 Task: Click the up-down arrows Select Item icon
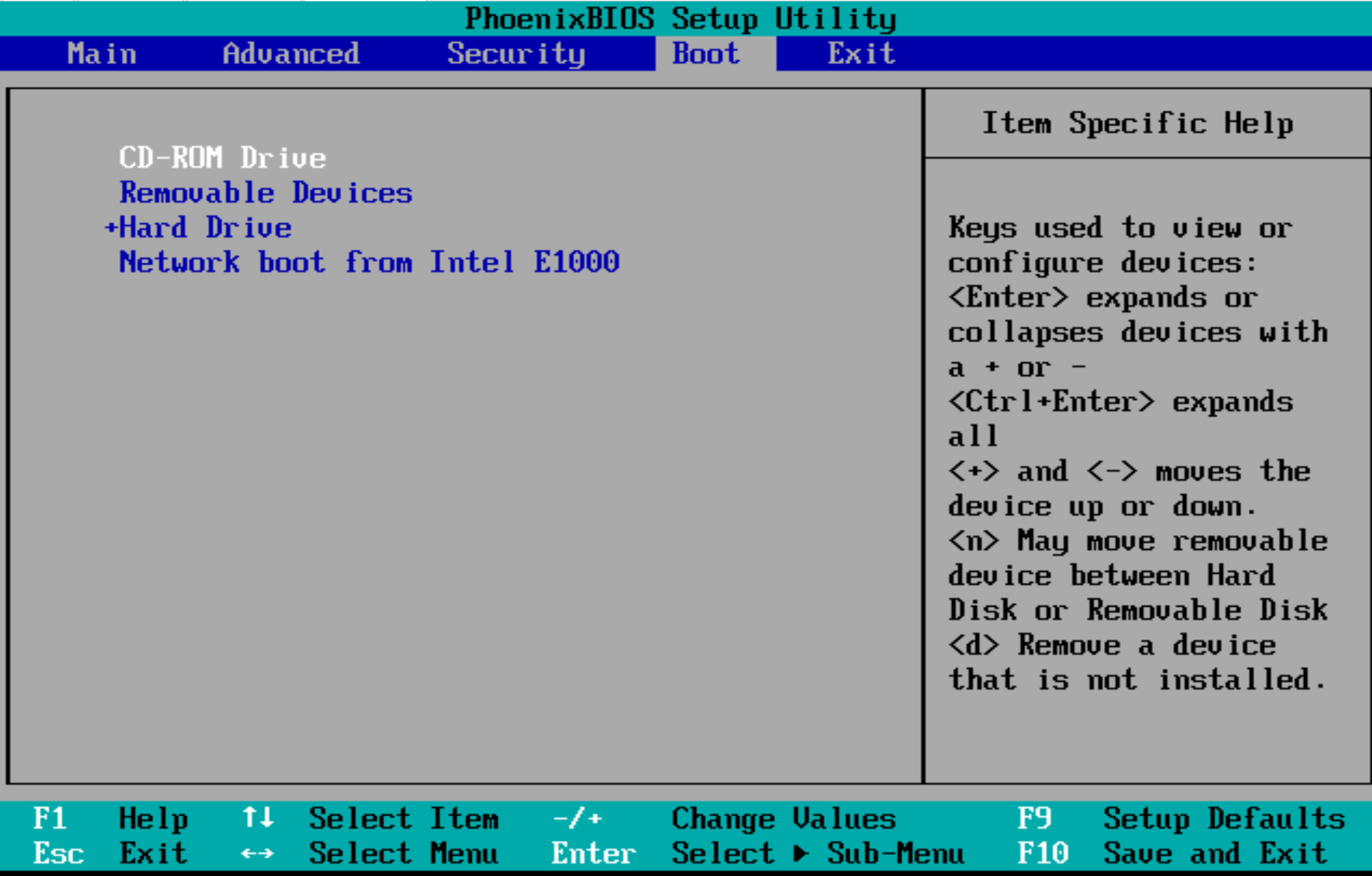[258, 818]
